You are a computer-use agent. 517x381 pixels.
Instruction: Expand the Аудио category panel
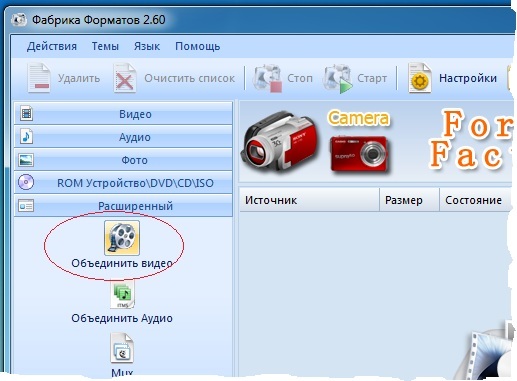click(x=123, y=137)
